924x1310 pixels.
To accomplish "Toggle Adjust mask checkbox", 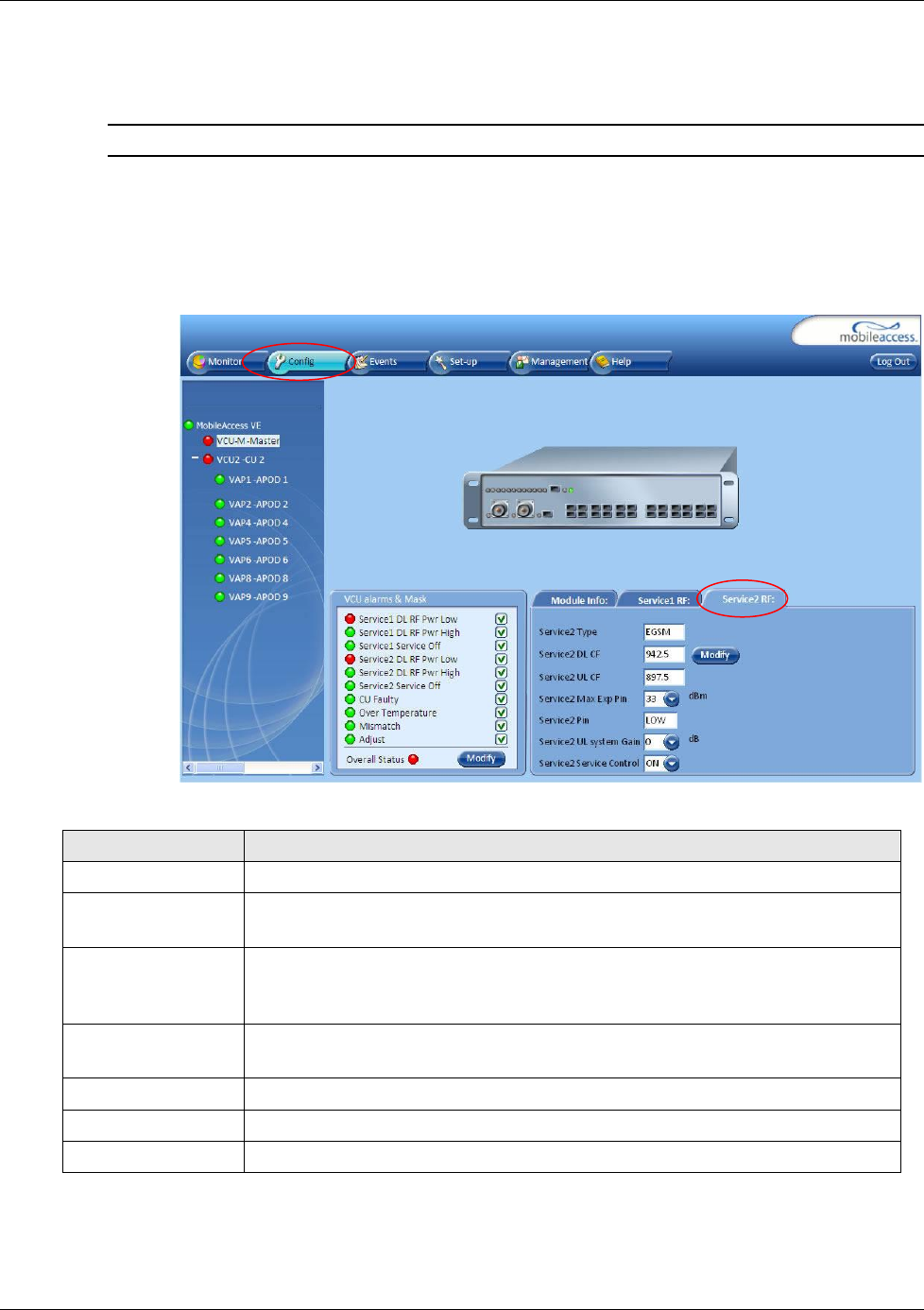I will click(502, 739).
